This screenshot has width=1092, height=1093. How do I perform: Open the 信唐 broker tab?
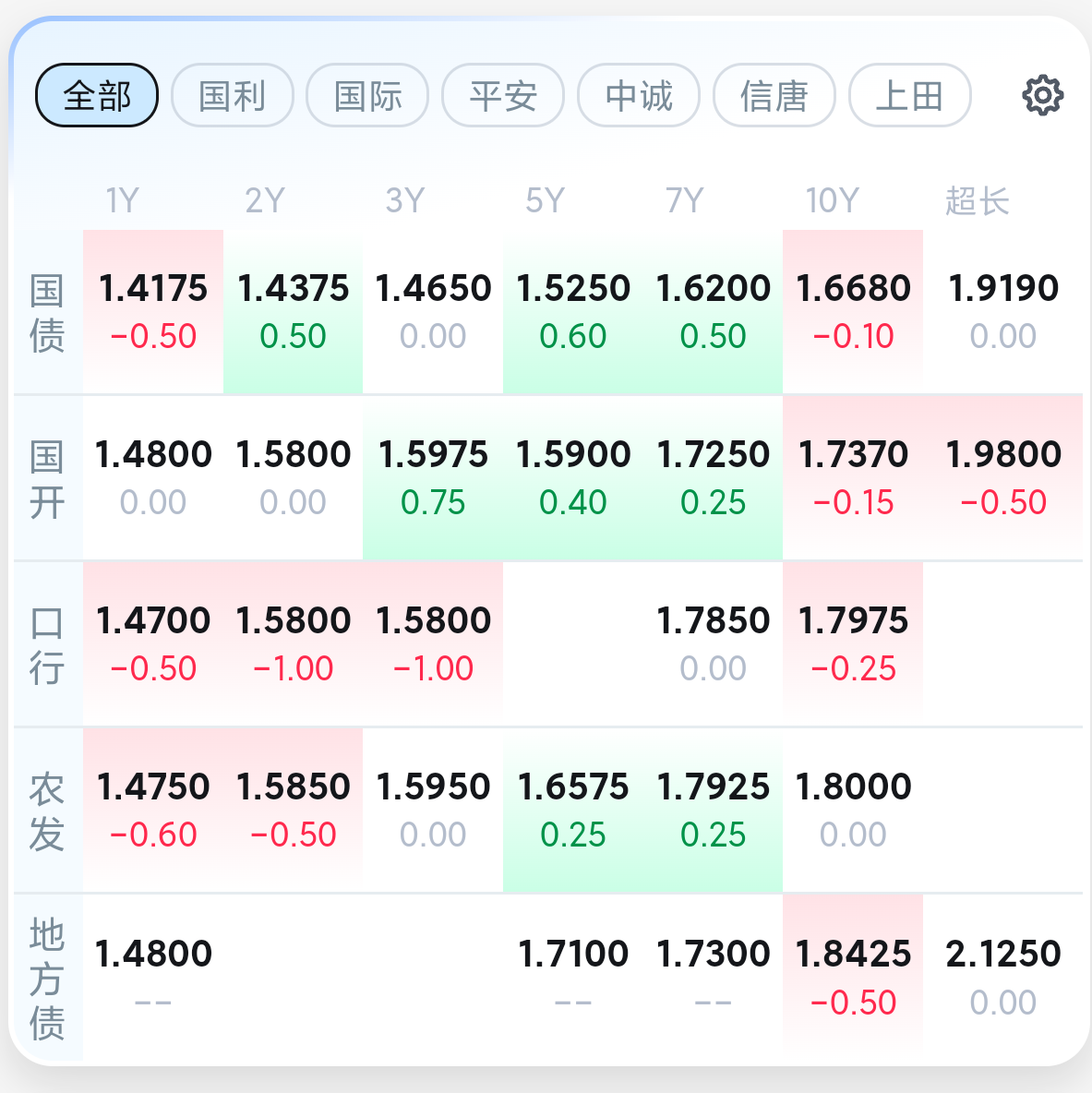pyautogui.click(x=774, y=95)
